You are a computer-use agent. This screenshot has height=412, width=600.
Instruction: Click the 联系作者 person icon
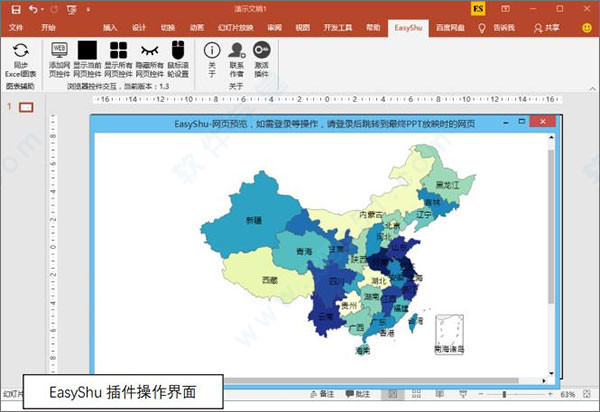(236, 50)
